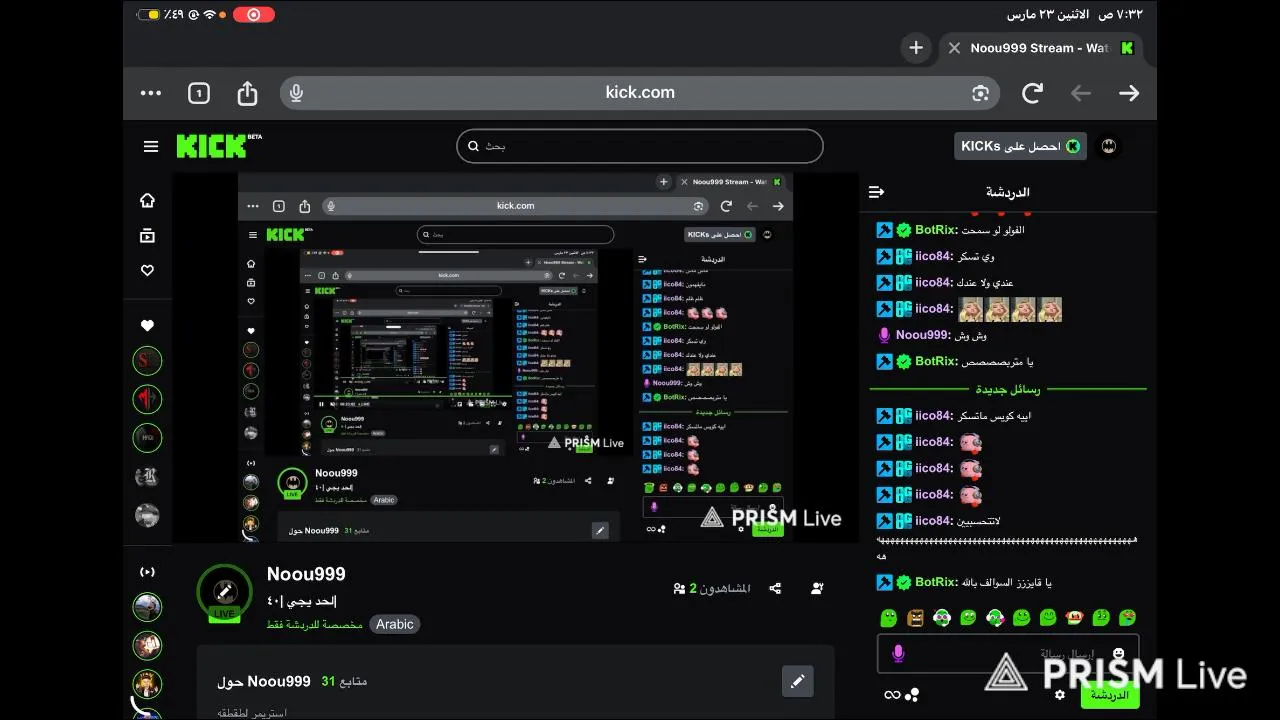Viewport: 1280px width, 720px height.
Task: Click the Noou999 channel name title
Action: (306, 574)
